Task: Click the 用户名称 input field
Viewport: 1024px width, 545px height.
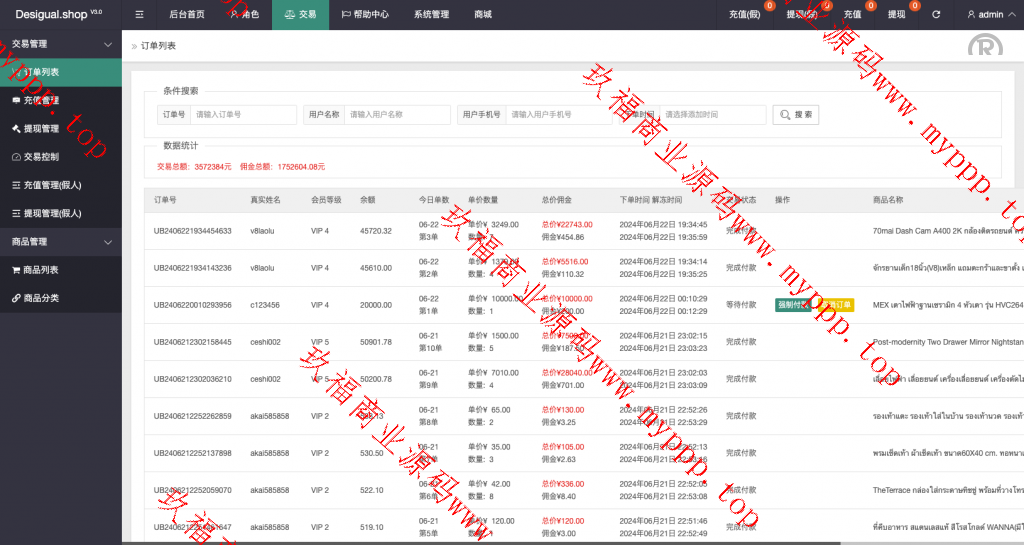Action: tap(397, 115)
